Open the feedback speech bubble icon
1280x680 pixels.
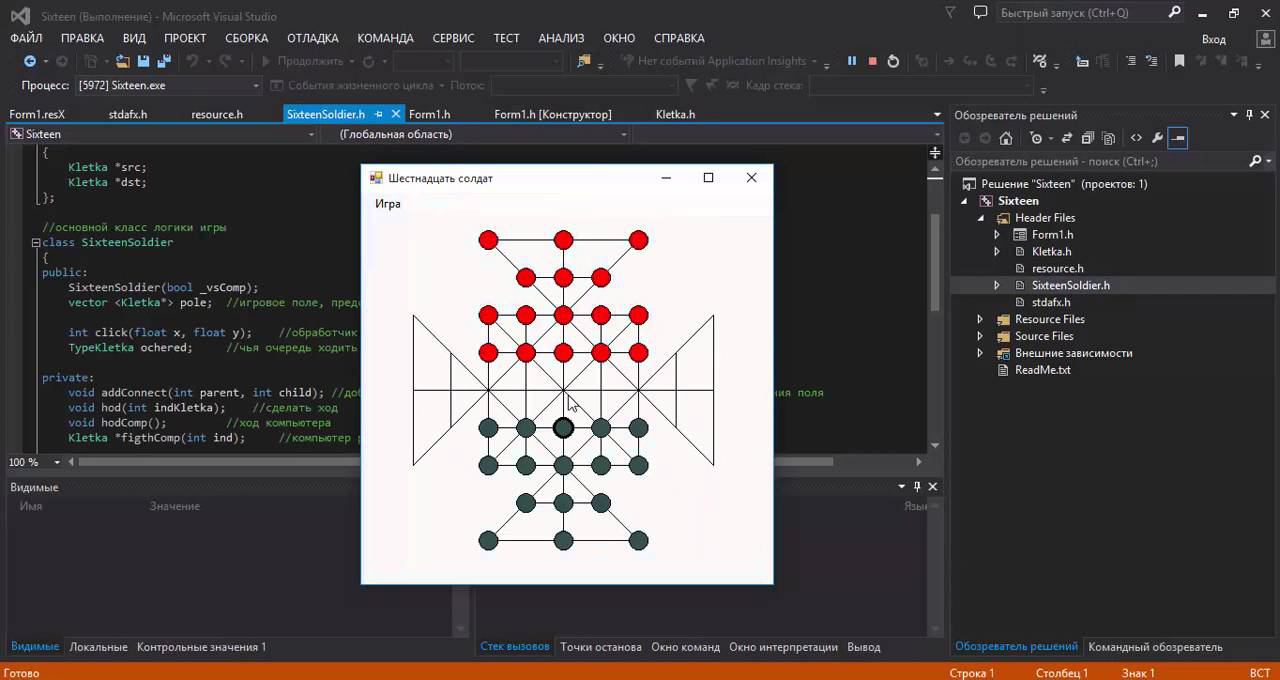pos(980,13)
